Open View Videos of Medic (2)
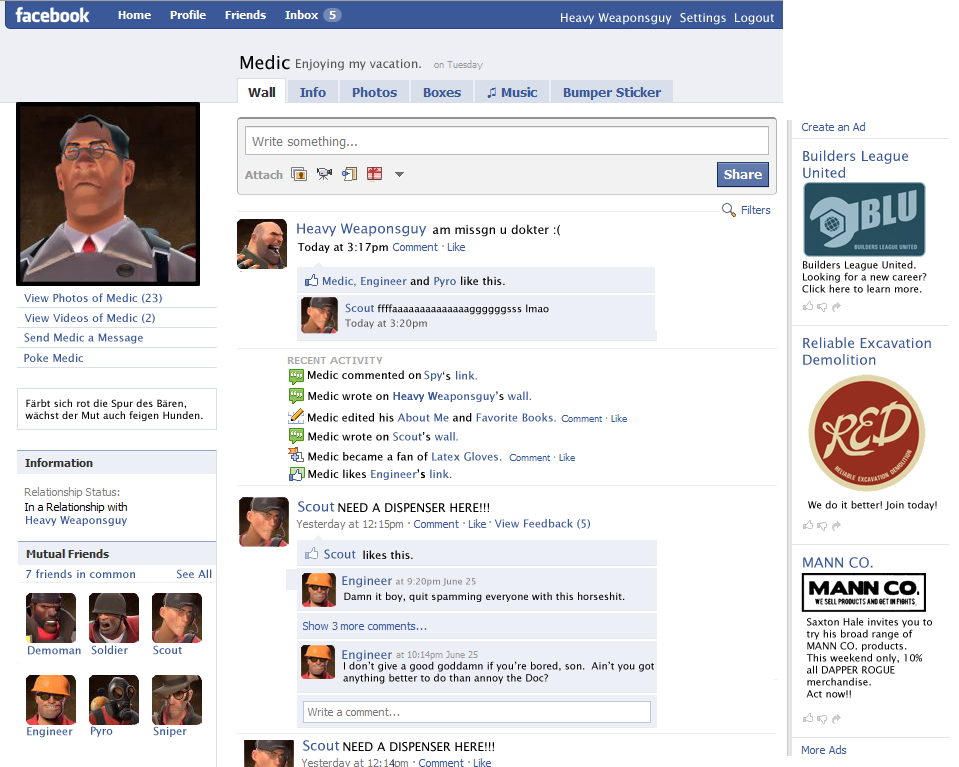The width and height of the screenshot is (959, 767). coord(90,318)
